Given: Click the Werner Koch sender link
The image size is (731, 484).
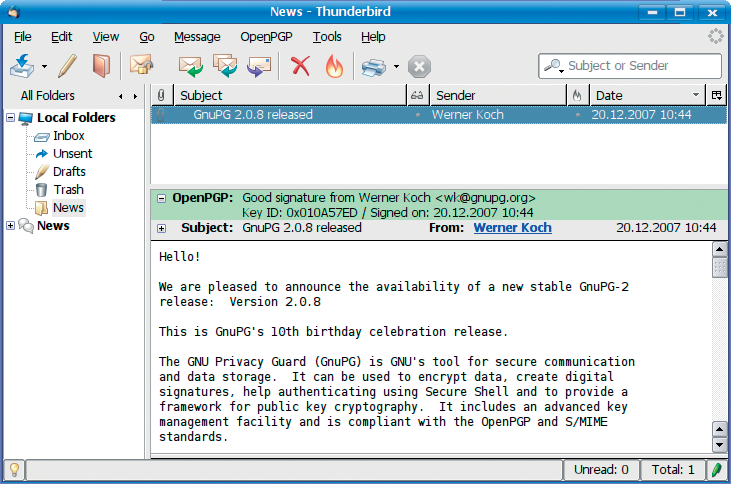Looking at the screenshot, I should 512,228.
